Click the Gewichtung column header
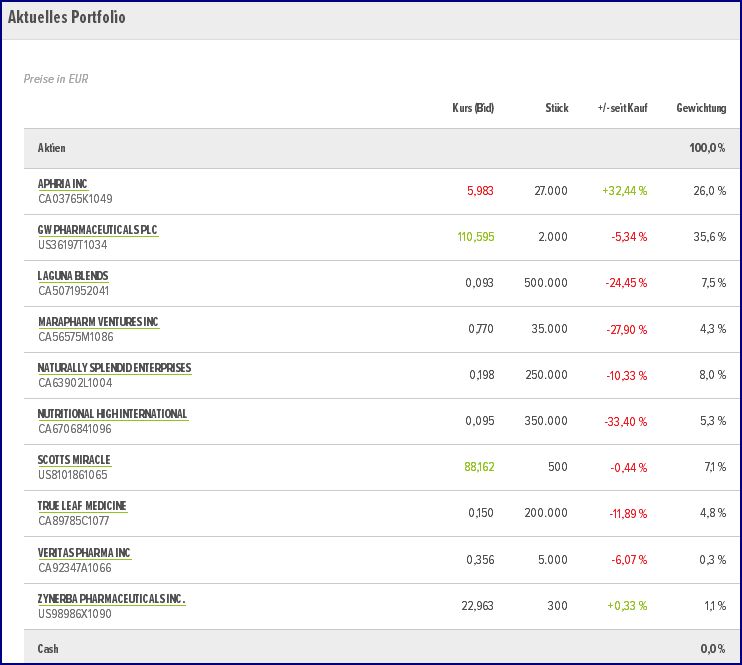The image size is (742, 665). pos(701,108)
